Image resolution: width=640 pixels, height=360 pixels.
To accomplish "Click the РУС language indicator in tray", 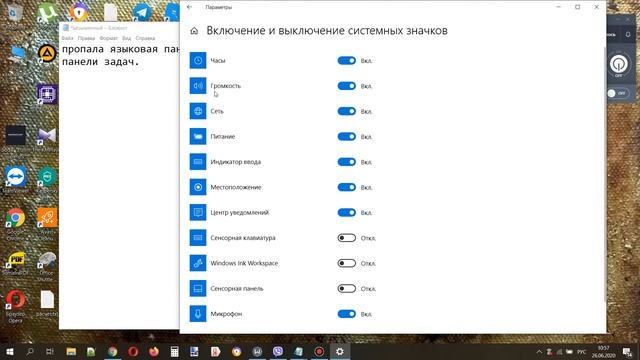I will click(582, 352).
